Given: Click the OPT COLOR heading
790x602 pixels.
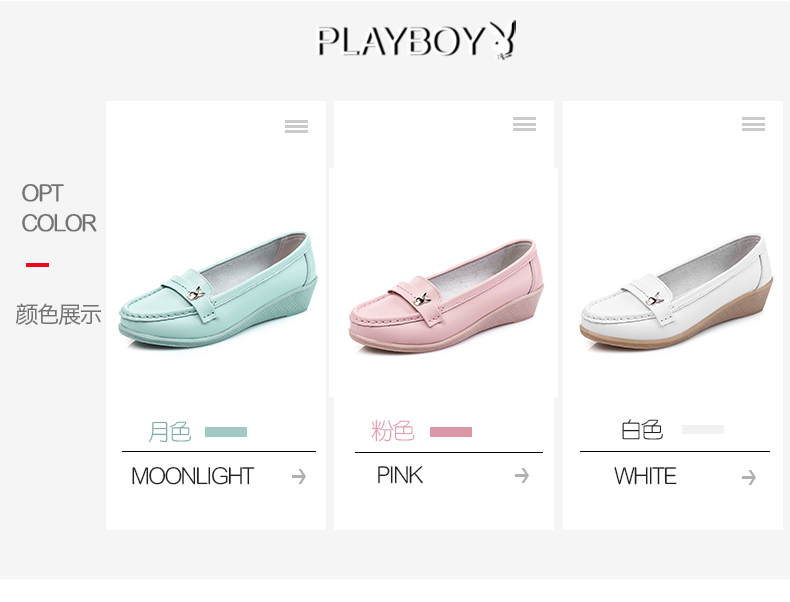Looking at the screenshot, I should tap(58, 208).
